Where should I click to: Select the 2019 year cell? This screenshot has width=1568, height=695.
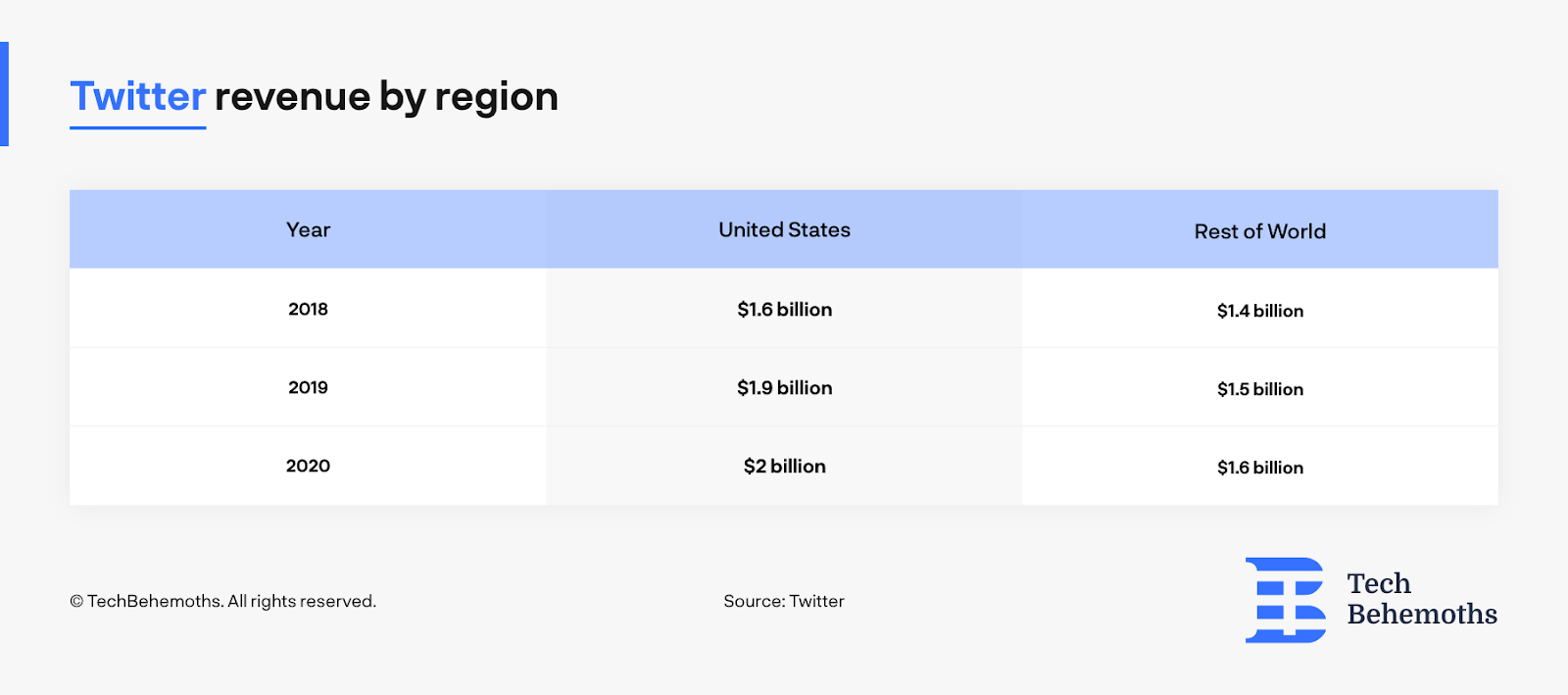click(308, 387)
